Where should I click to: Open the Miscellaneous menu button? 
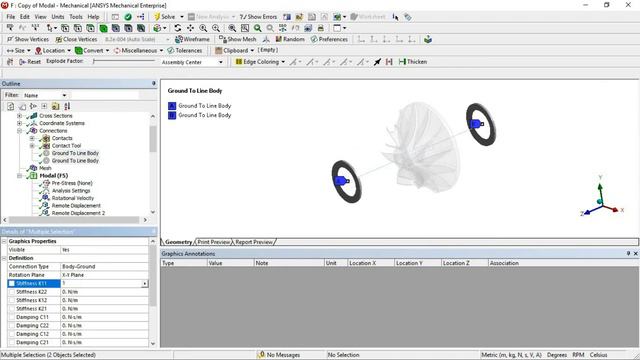(138, 50)
